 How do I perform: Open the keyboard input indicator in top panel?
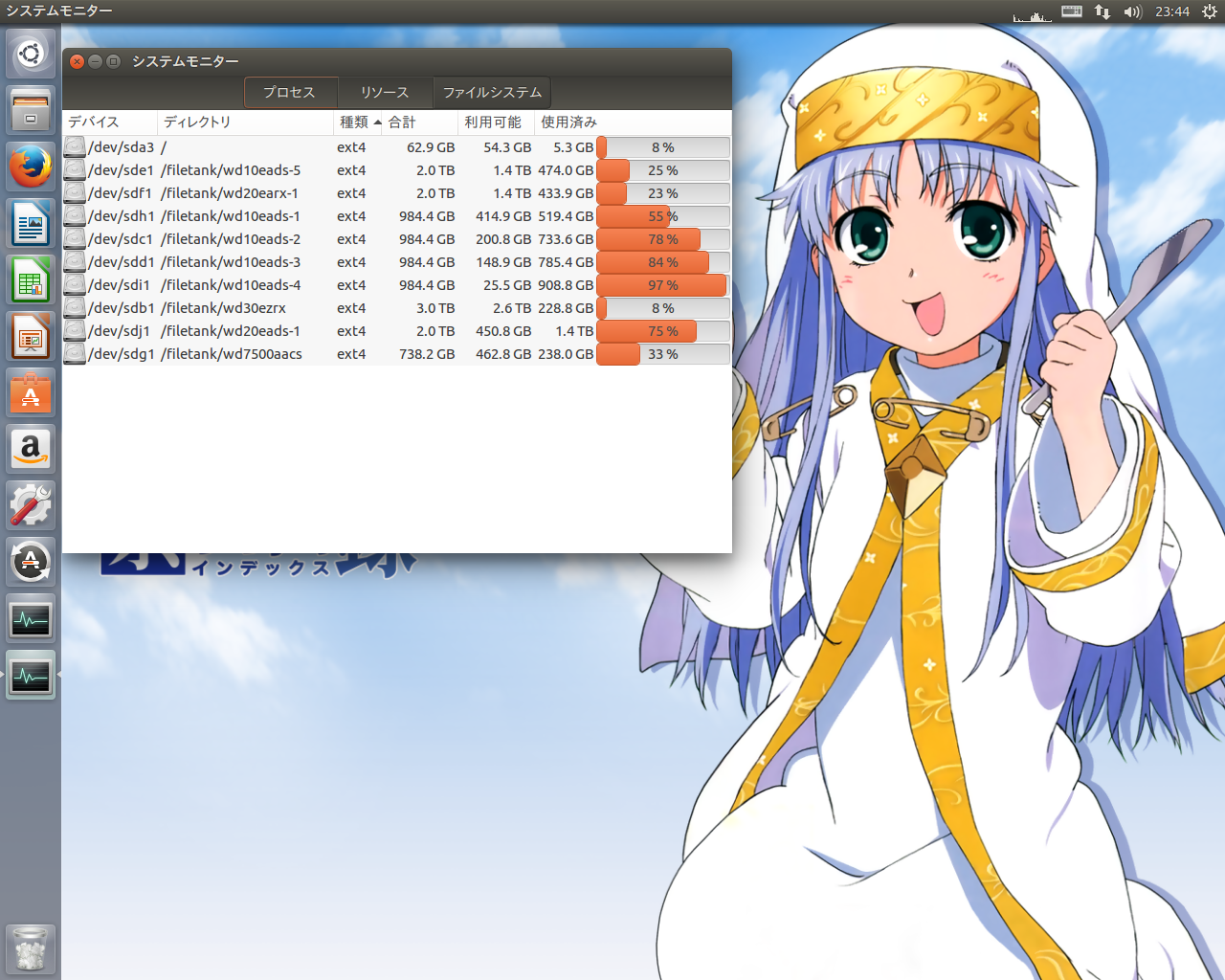pyautogui.click(x=1072, y=11)
